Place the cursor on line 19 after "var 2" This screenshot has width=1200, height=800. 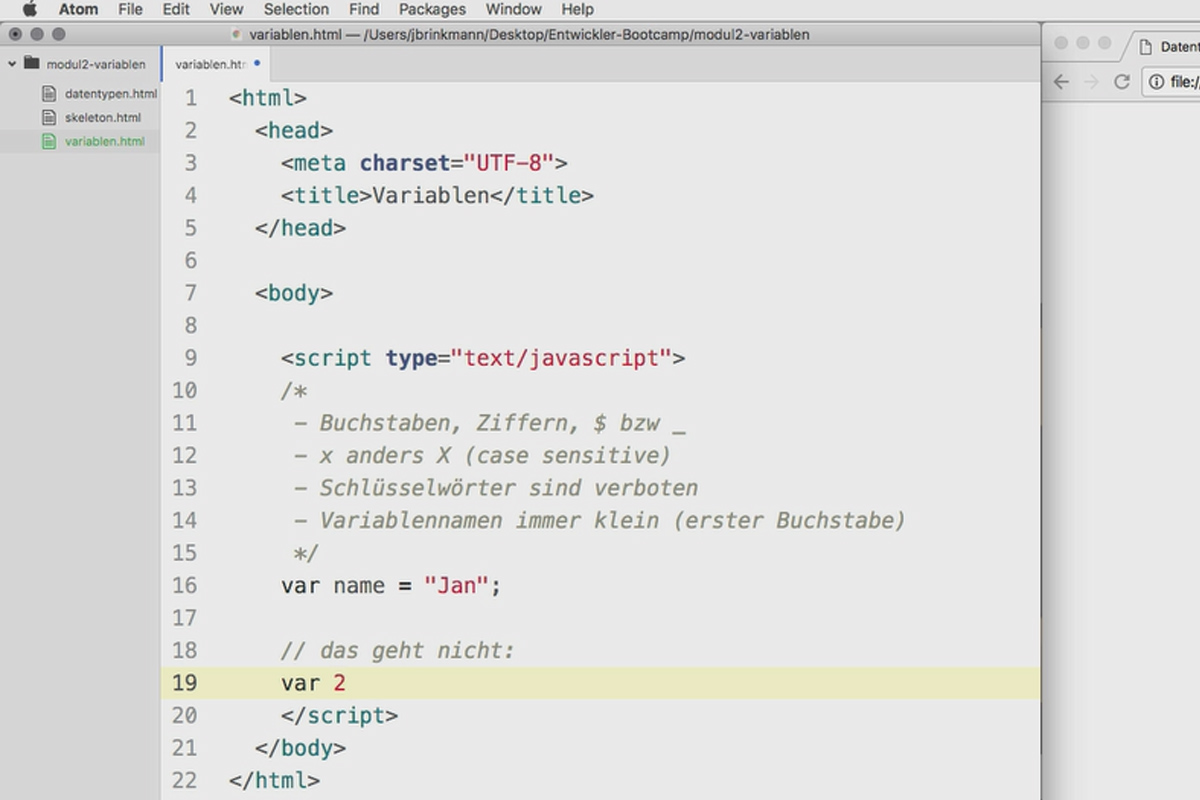point(346,683)
